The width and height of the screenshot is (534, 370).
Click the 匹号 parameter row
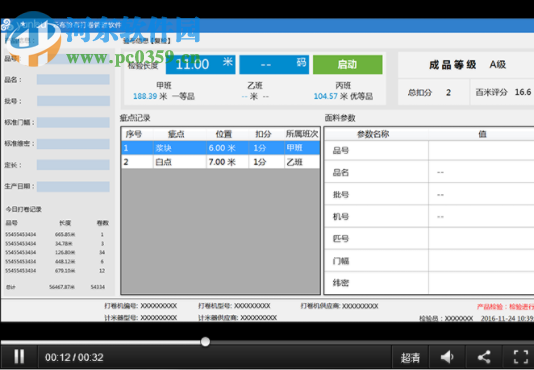tap(429, 238)
